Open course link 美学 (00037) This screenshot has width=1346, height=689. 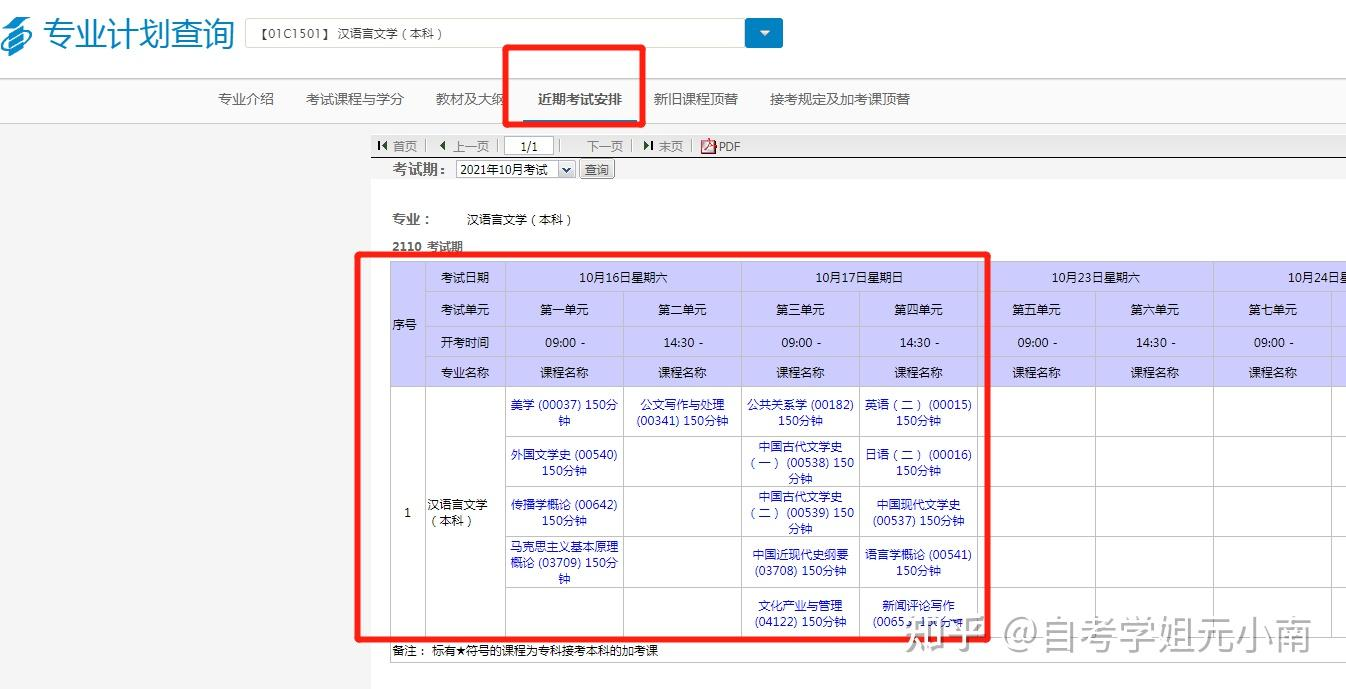564,412
